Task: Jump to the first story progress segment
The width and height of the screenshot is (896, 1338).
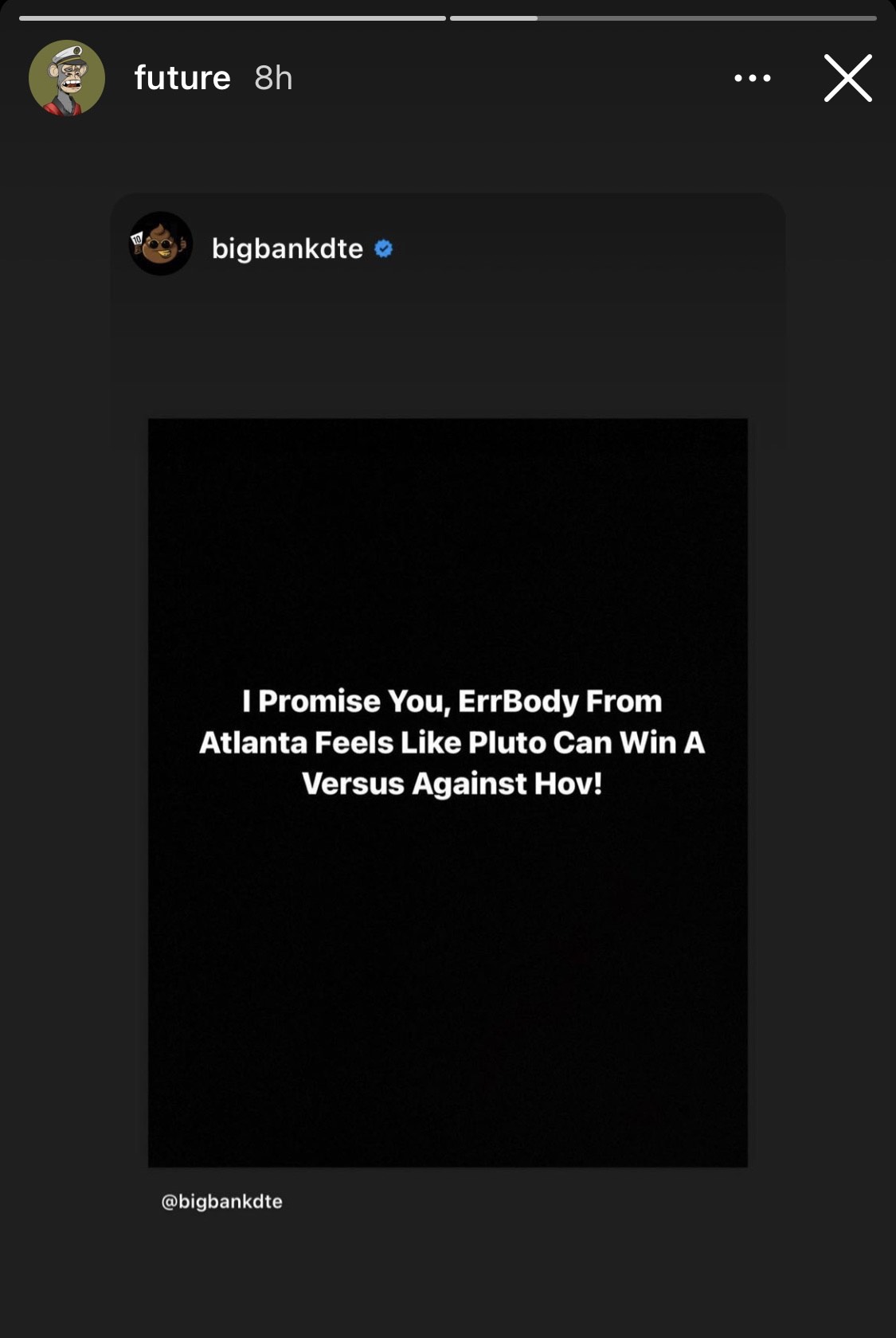Action: tap(233, 18)
